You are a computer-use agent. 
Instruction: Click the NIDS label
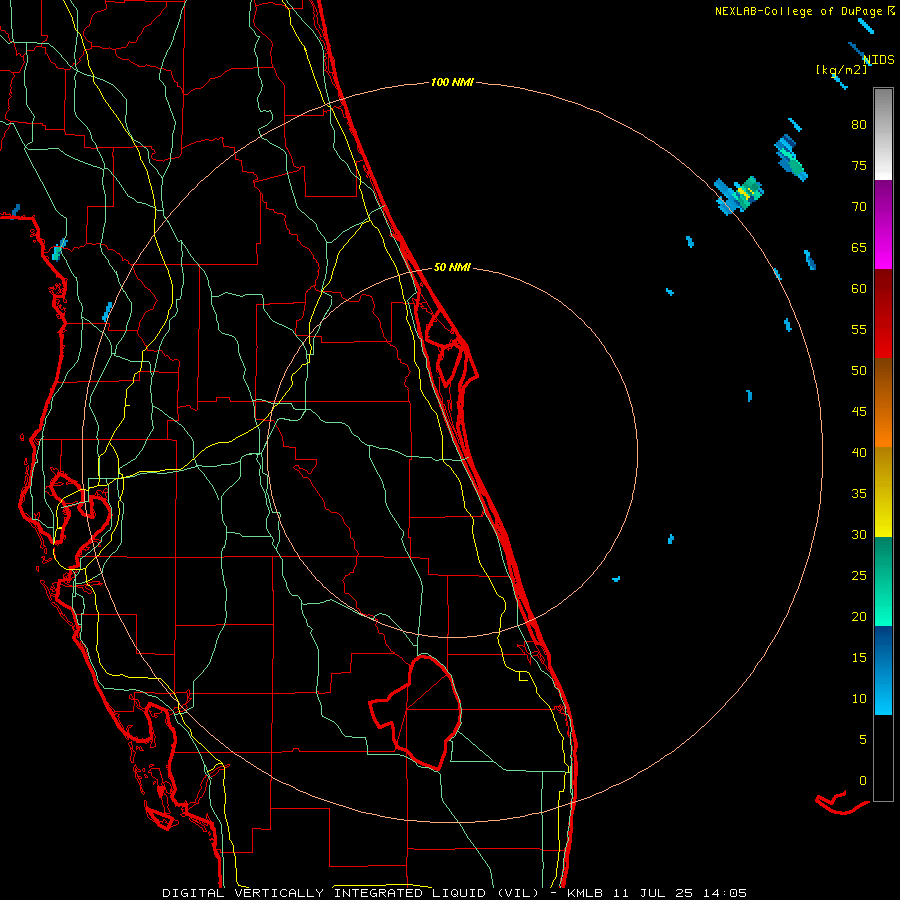879,59
